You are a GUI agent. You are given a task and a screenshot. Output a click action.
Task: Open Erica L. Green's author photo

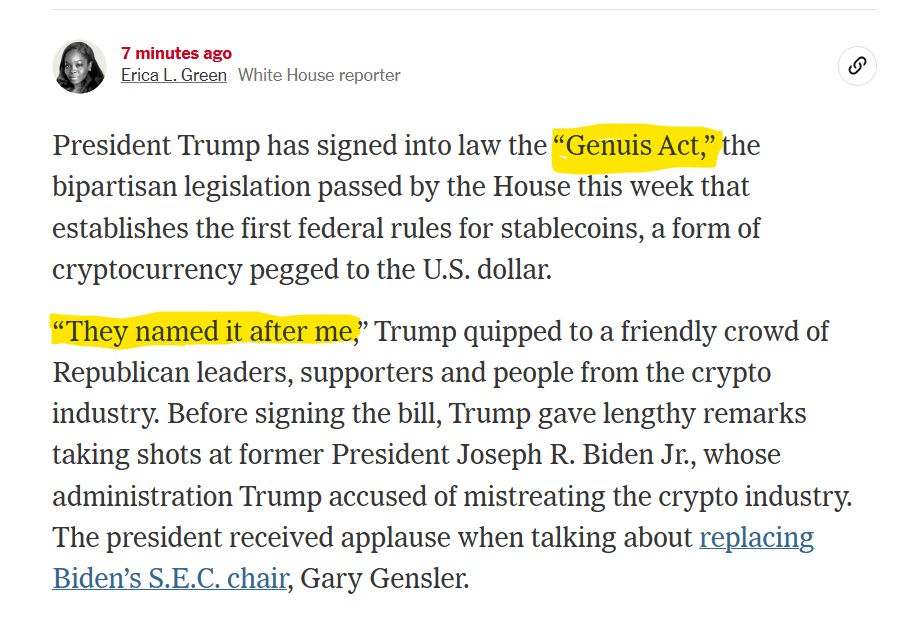coord(80,66)
